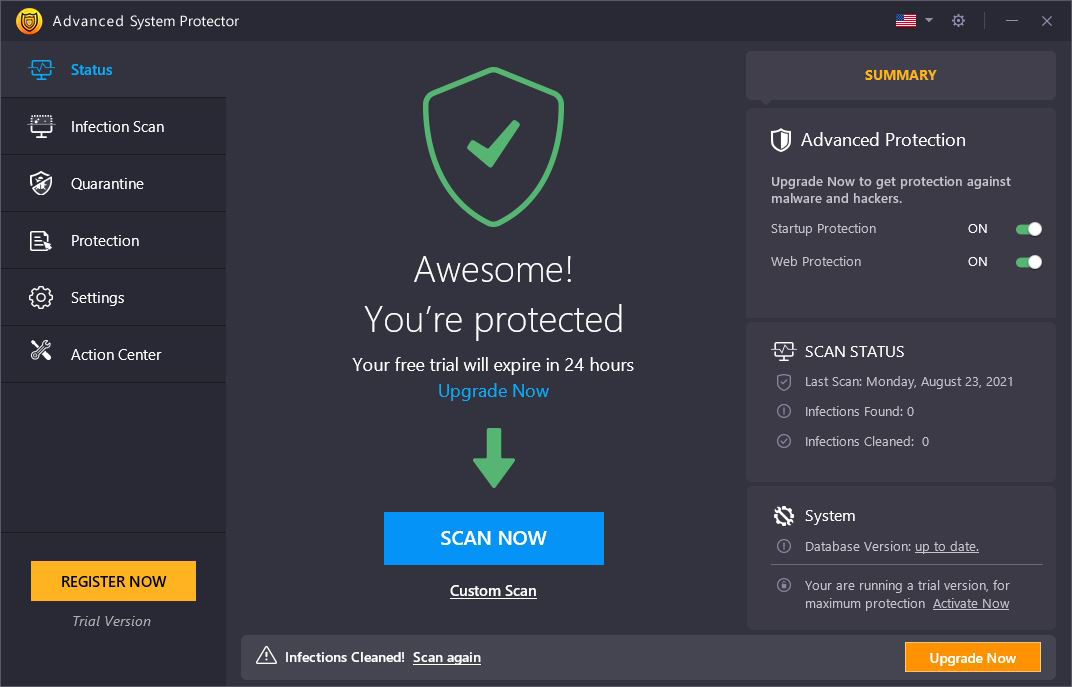Click the trial version lock icon
The height and width of the screenshot is (687, 1072).
(x=784, y=585)
